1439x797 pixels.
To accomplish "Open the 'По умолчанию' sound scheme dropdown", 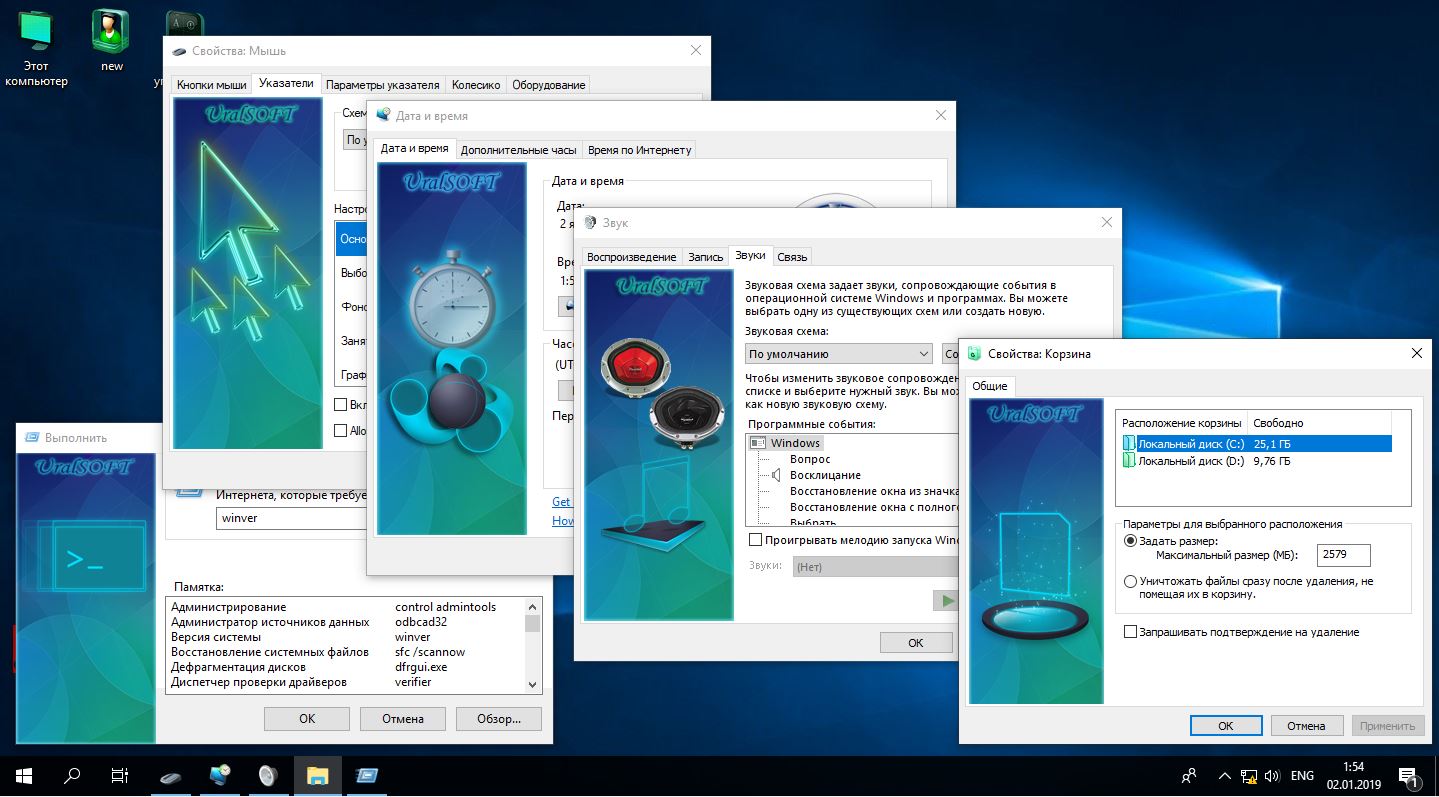I will 838,353.
